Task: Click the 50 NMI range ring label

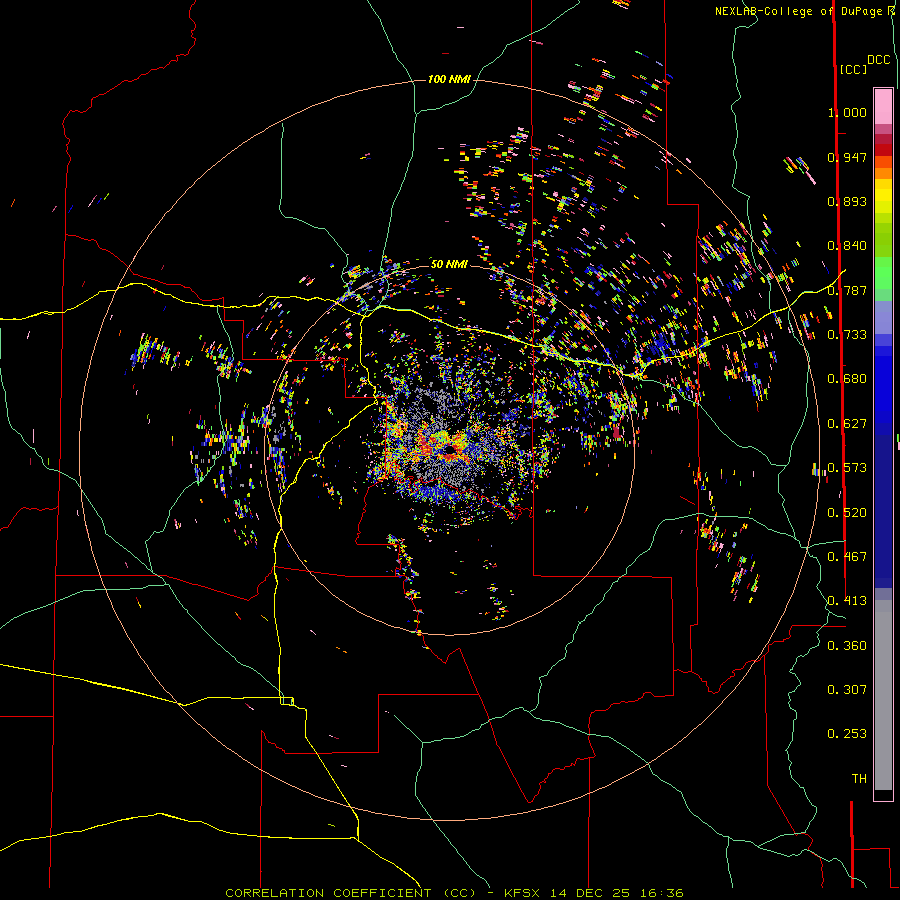Action: (x=449, y=264)
